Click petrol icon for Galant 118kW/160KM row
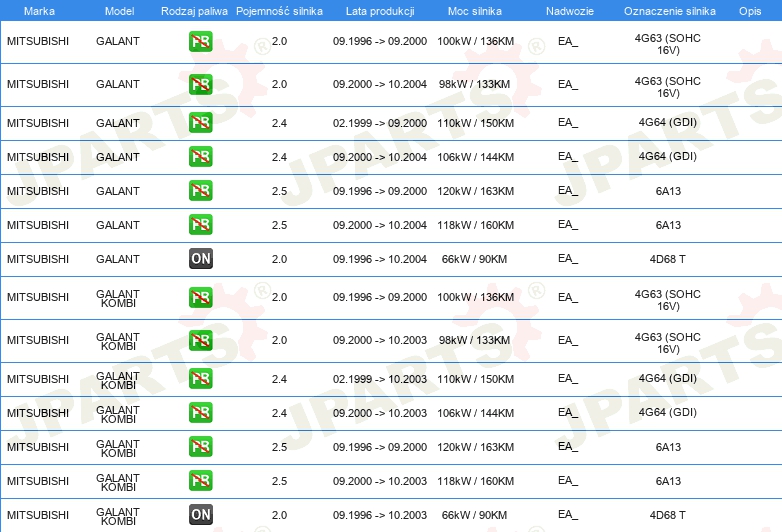This screenshot has height=532, width=782. click(200, 224)
